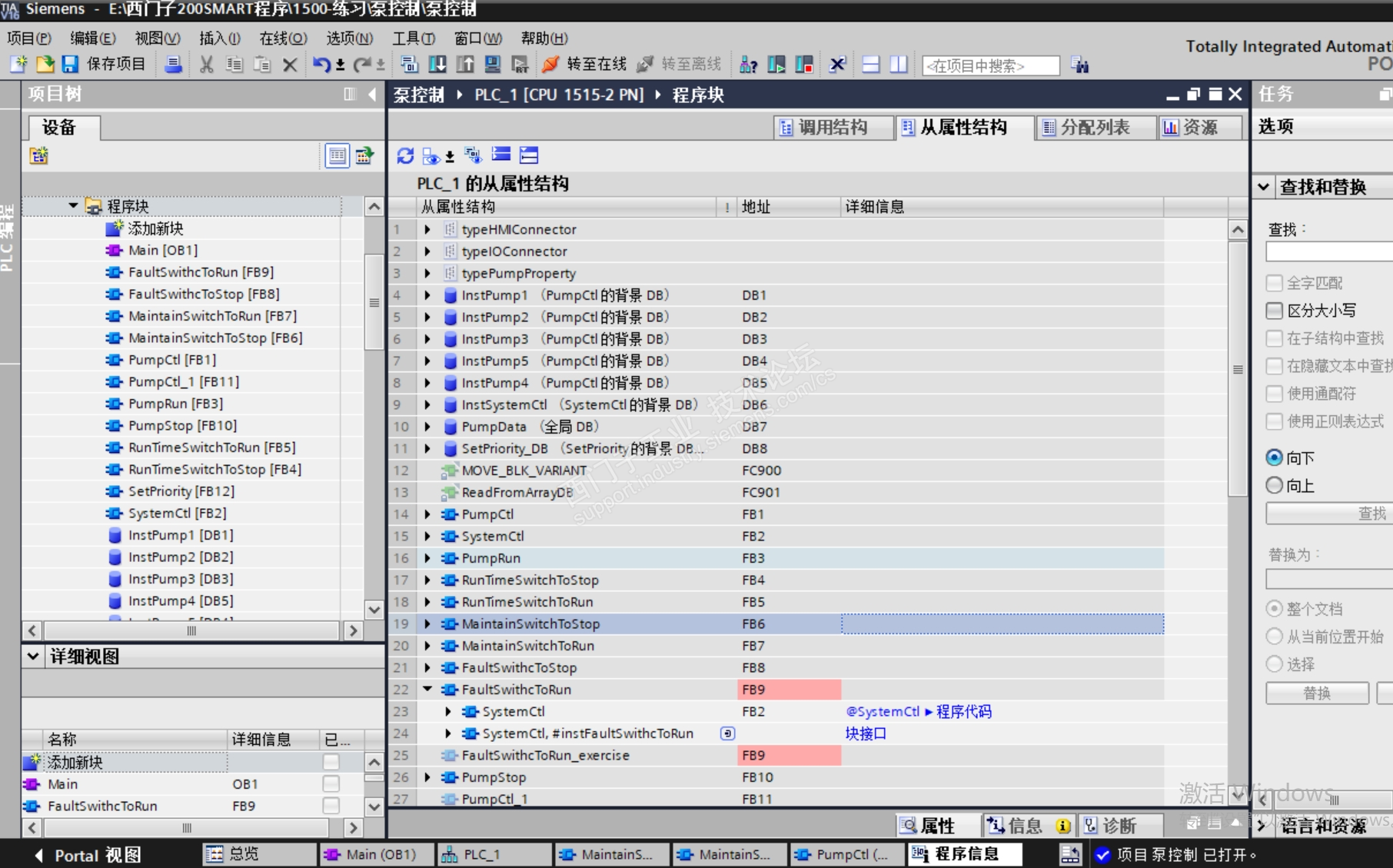Collapse the 程序块 folder in the project tree
Screen dimensions: 1393x868
tap(73, 206)
